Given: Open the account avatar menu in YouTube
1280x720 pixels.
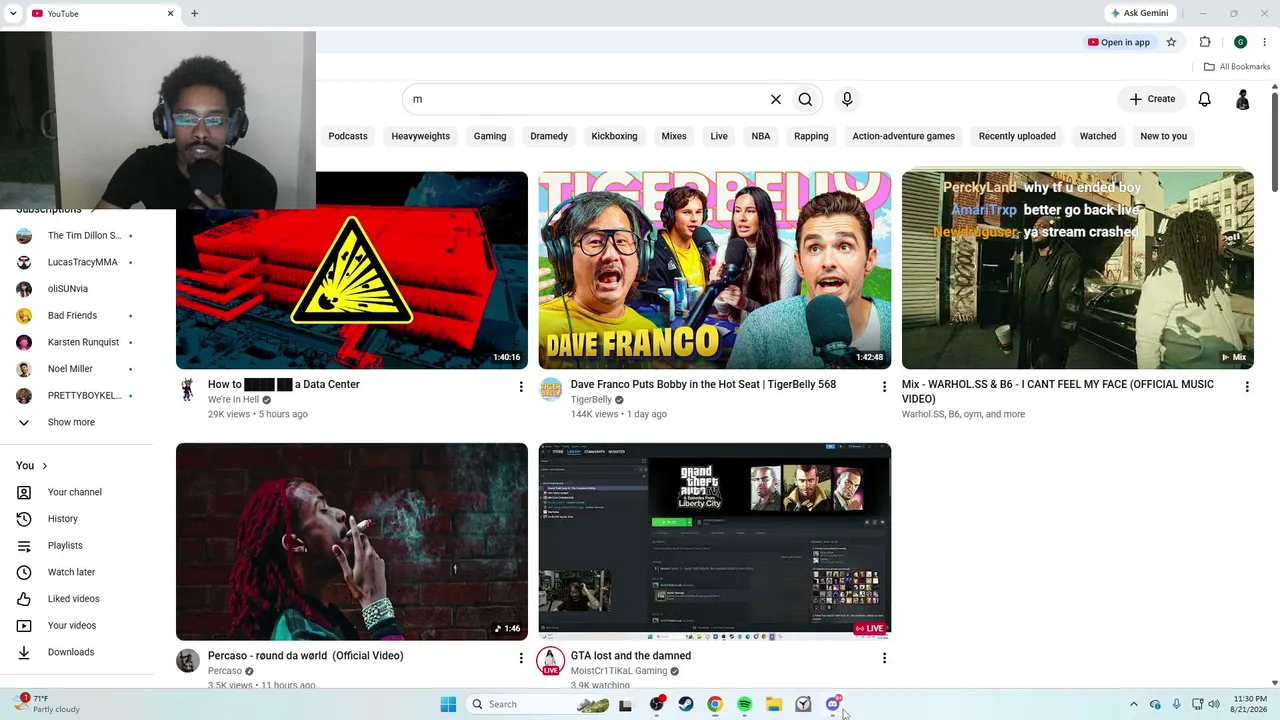Looking at the screenshot, I should 1243,99.
